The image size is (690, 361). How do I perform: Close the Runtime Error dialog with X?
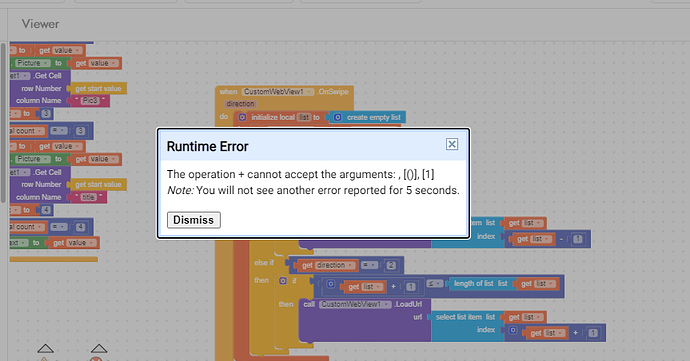click(x=452, y=144)
